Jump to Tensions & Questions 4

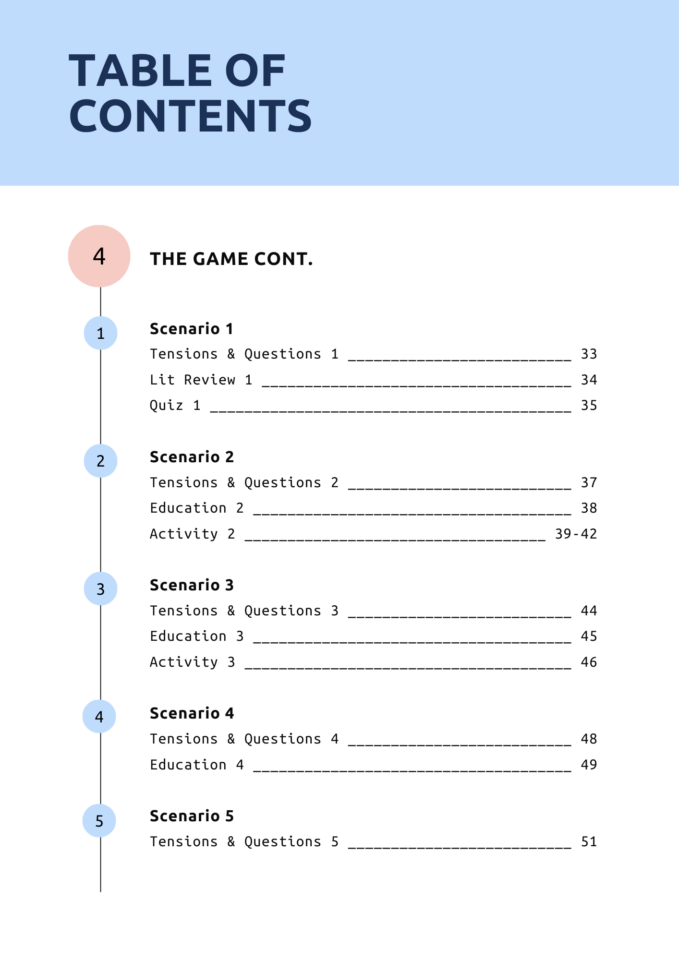[373, 739]
